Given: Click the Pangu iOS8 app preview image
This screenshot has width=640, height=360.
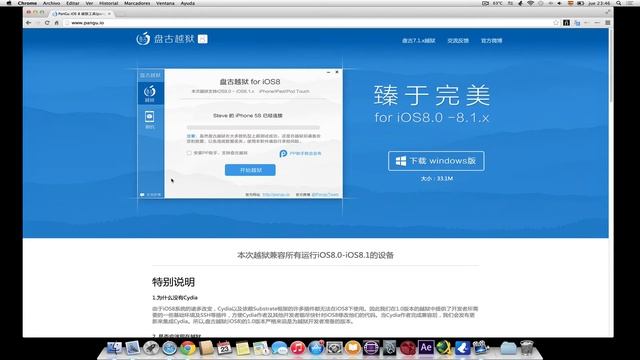Looking at the screenshot, I should point(240,134).
